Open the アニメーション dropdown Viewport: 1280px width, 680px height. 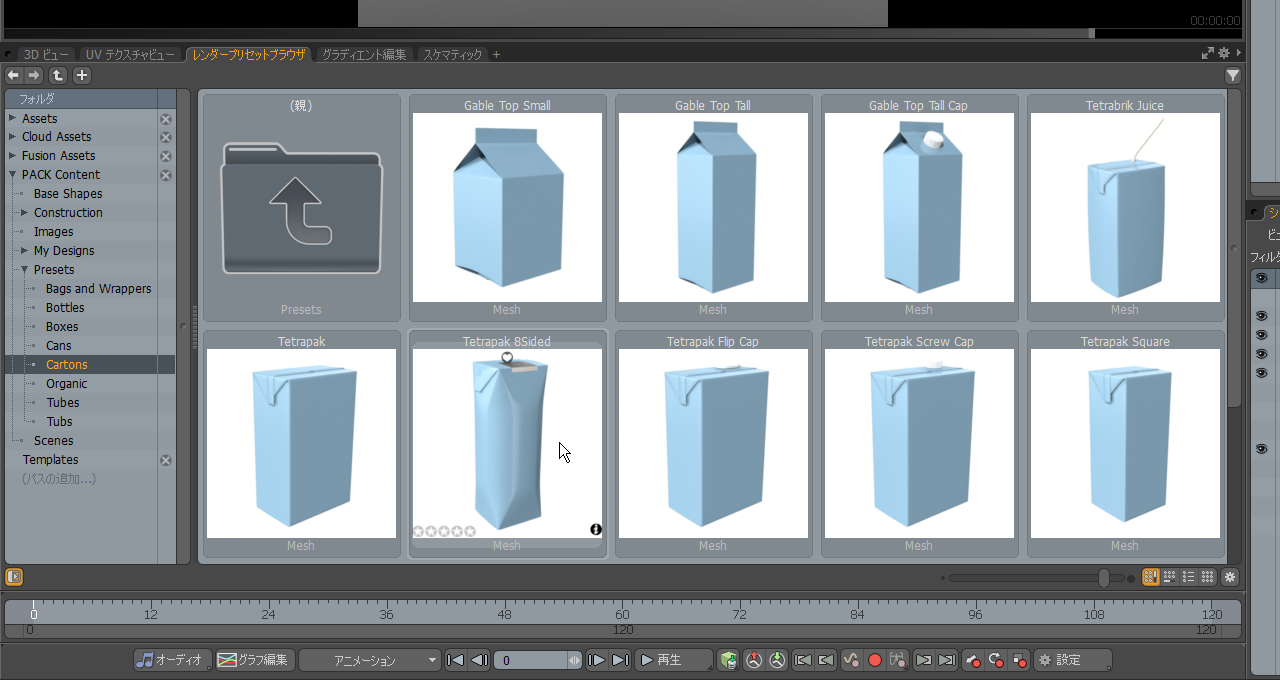[370, 660]
